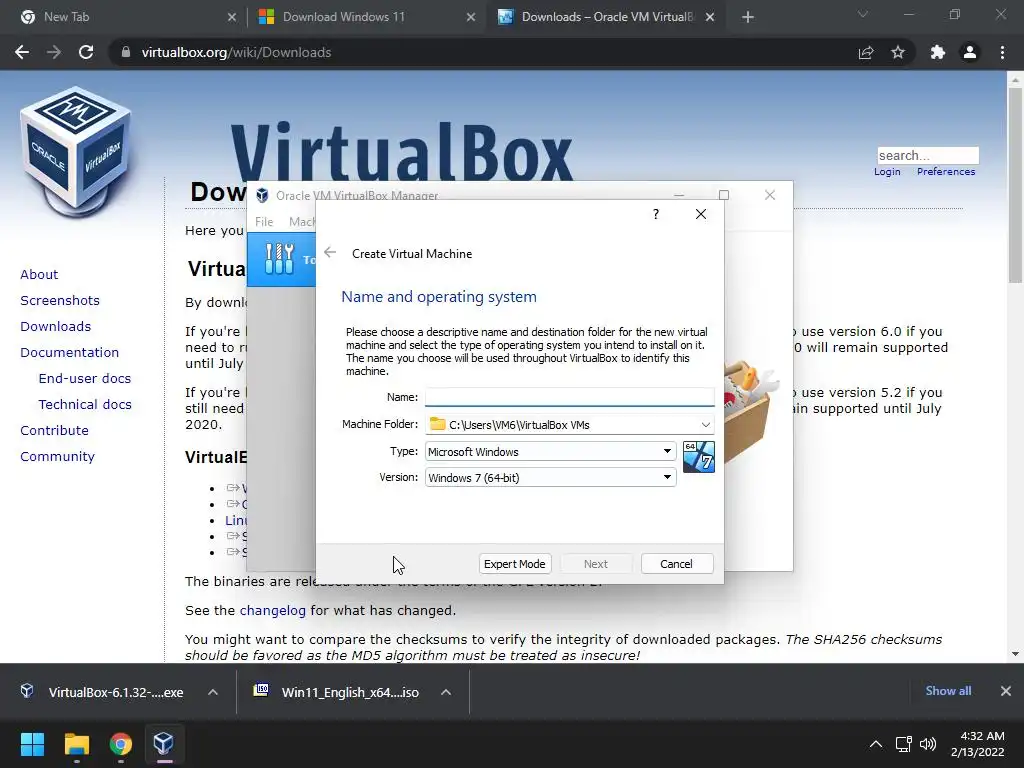Click the Chrome back navigation arrow

(x=22, y=52)
